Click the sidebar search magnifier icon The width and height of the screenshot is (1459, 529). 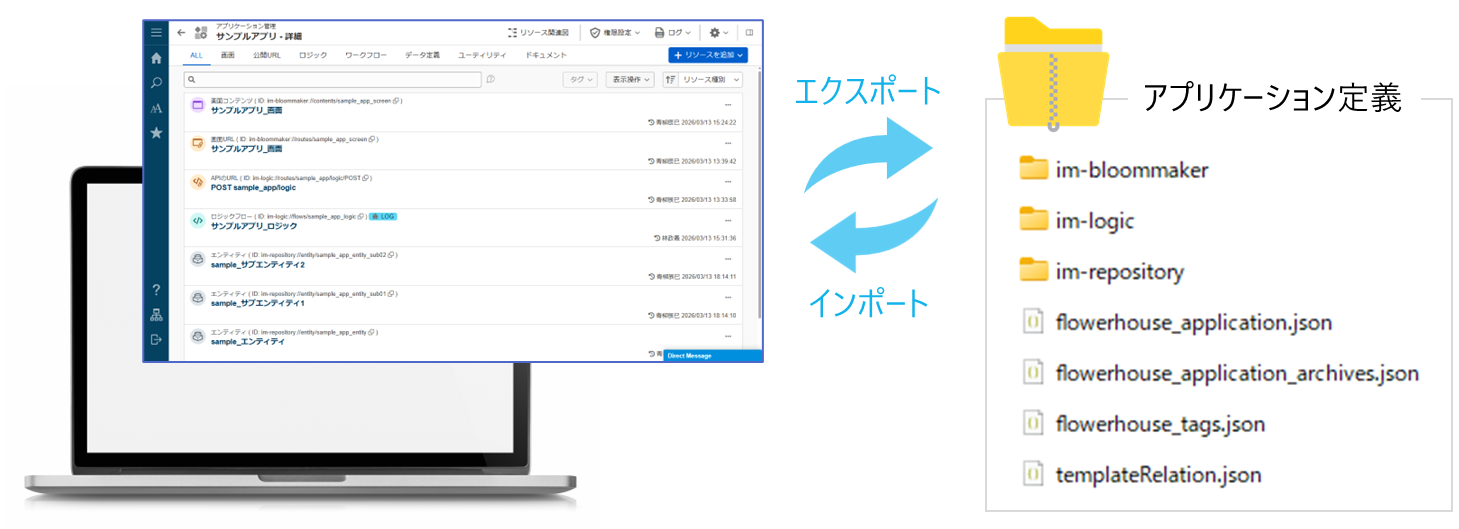point(156,83)
